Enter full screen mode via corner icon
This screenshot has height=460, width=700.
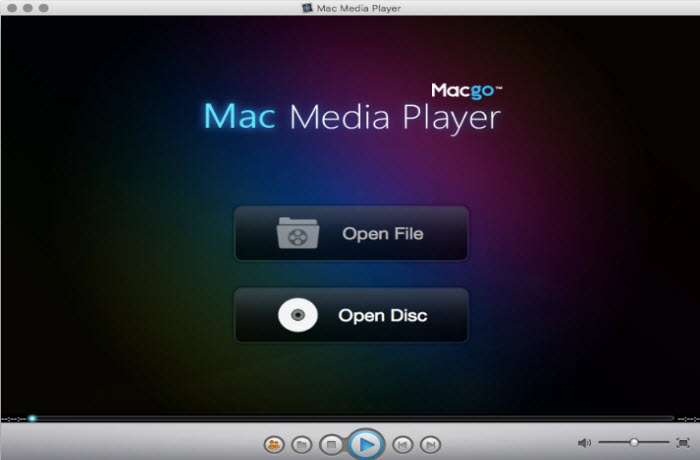pos(683,443)
